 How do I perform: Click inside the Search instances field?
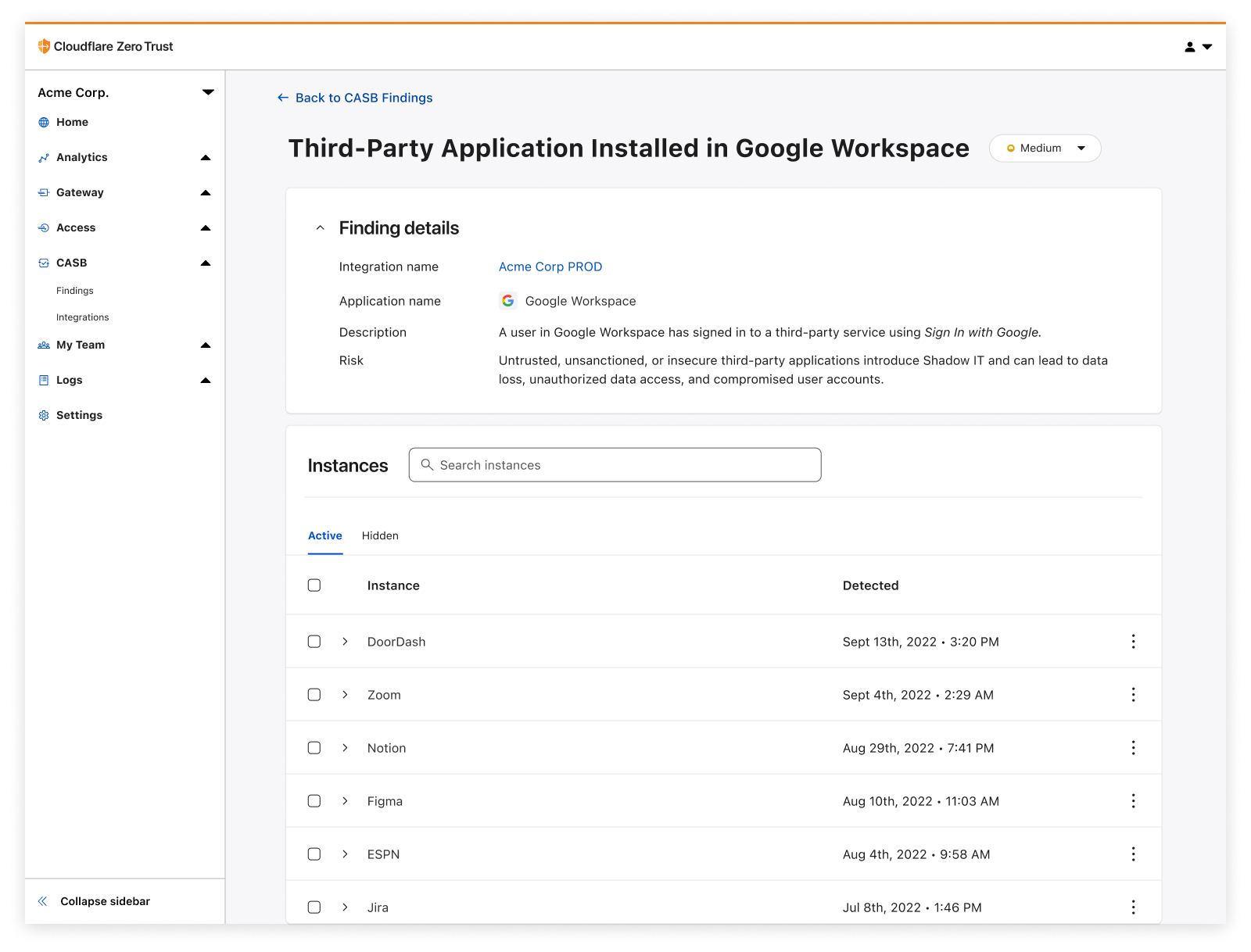point(615,465)
